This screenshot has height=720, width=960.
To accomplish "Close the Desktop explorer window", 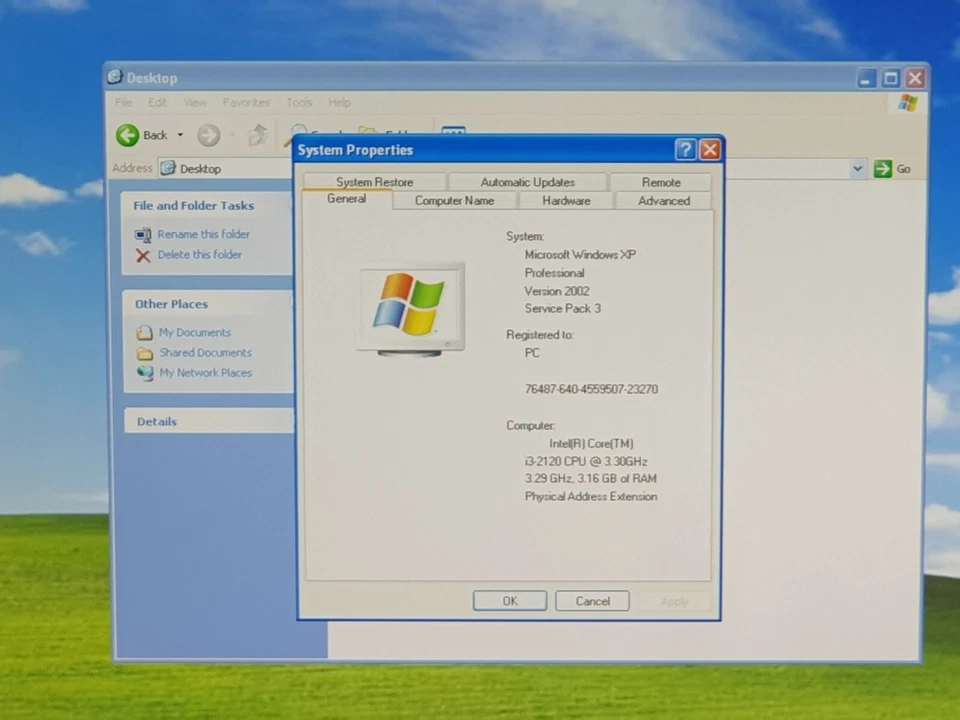I will (915, 78).
